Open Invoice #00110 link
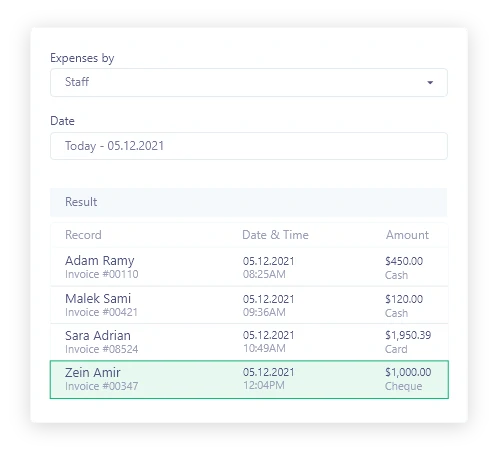498x456 pixels. tap(102, 274)
